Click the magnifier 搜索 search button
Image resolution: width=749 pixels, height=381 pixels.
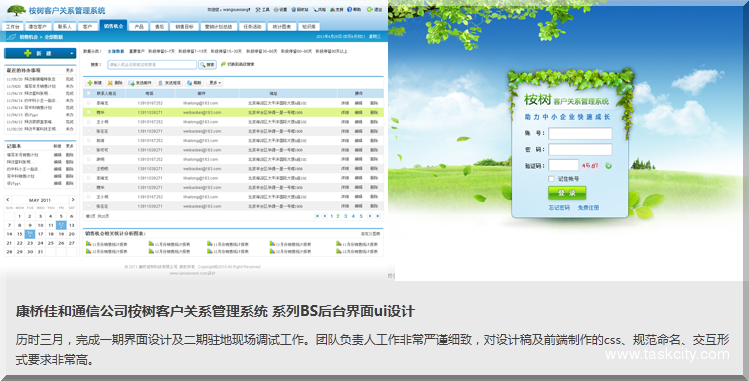point(207,64)
